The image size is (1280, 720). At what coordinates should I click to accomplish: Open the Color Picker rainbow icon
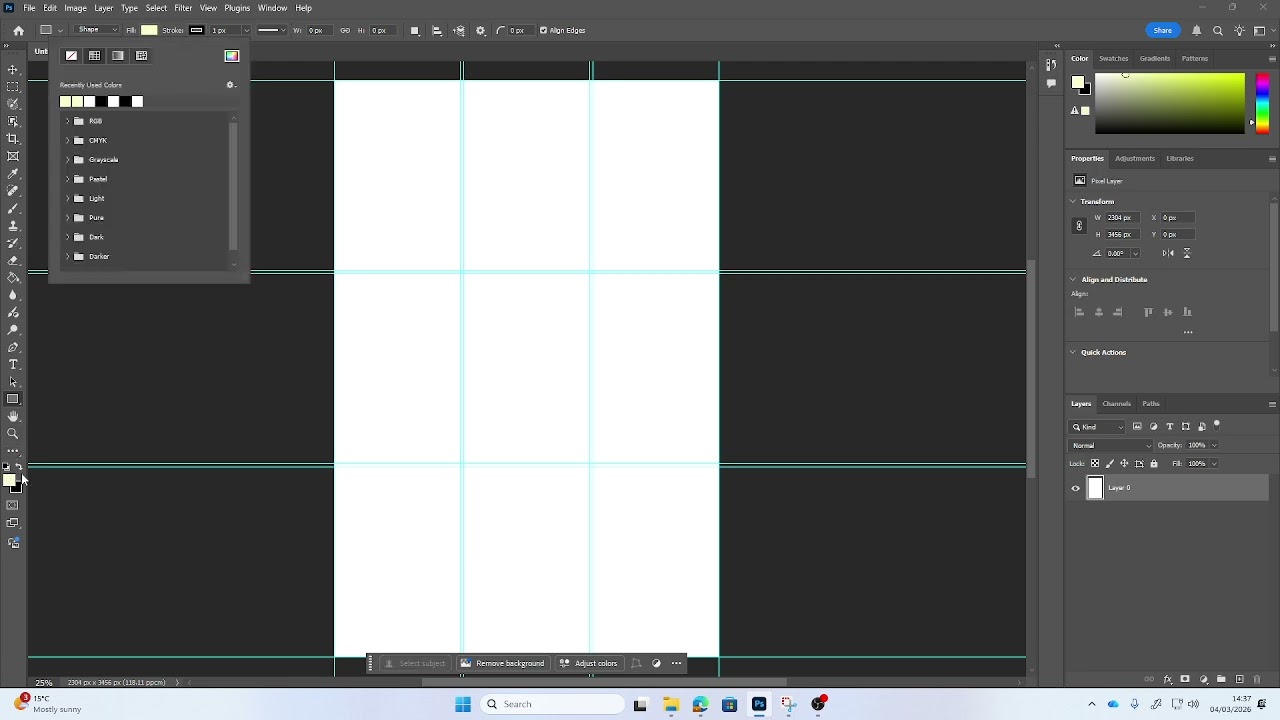click(x=232, y=56)
